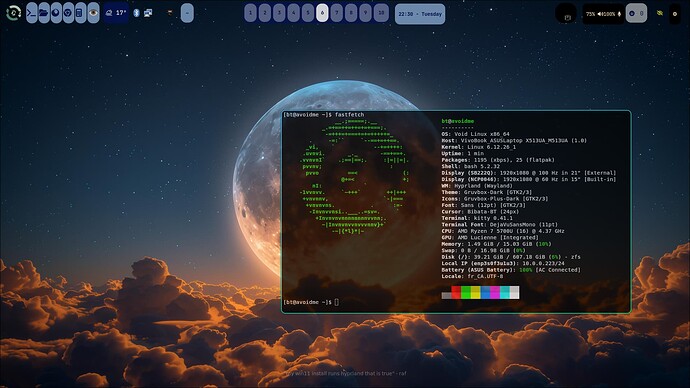
Task: Click the 'Battery (ASUS Battery)' line
Action: [511, 270]
